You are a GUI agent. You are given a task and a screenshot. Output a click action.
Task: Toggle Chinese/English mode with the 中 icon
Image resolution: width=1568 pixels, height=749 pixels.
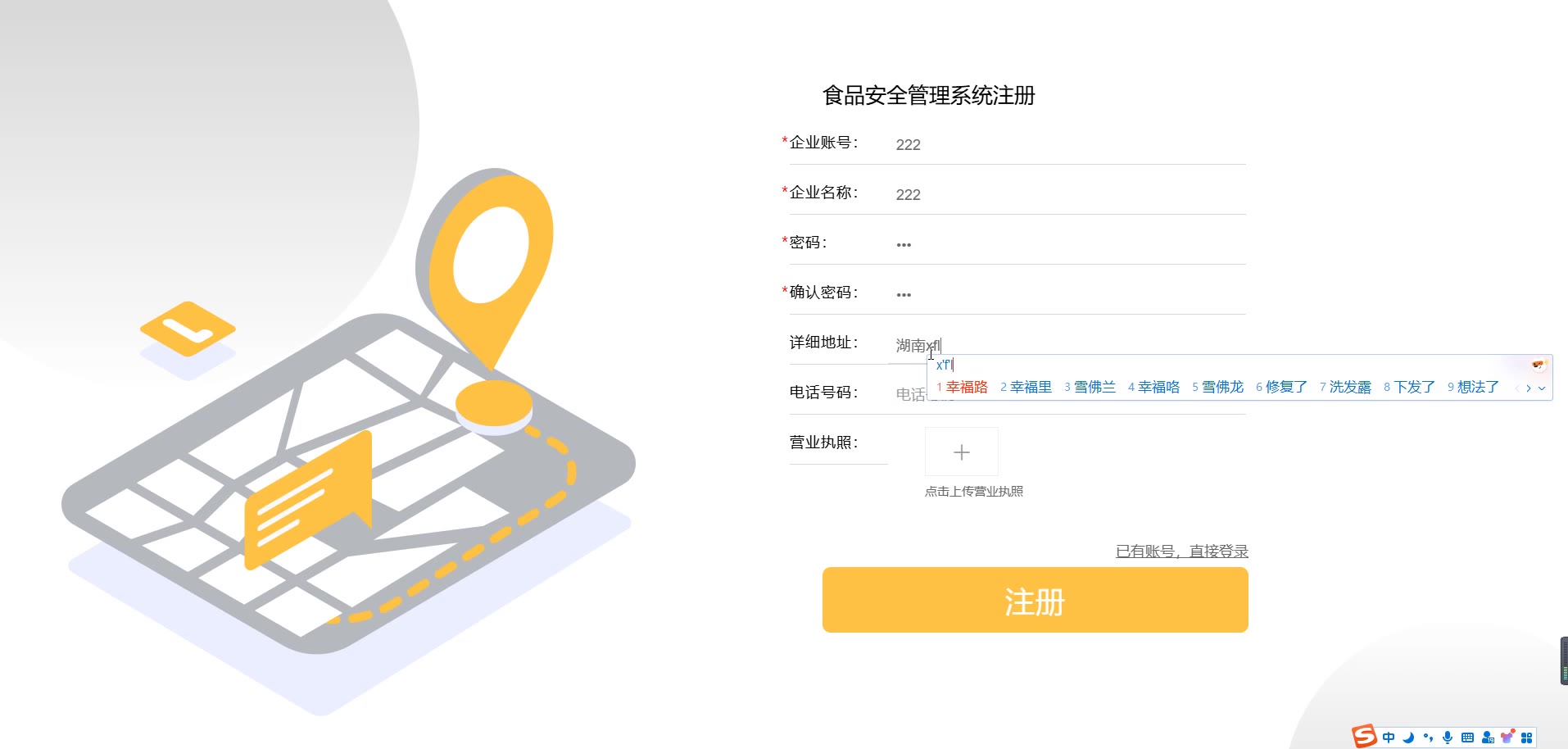[x=1389, y=738]
